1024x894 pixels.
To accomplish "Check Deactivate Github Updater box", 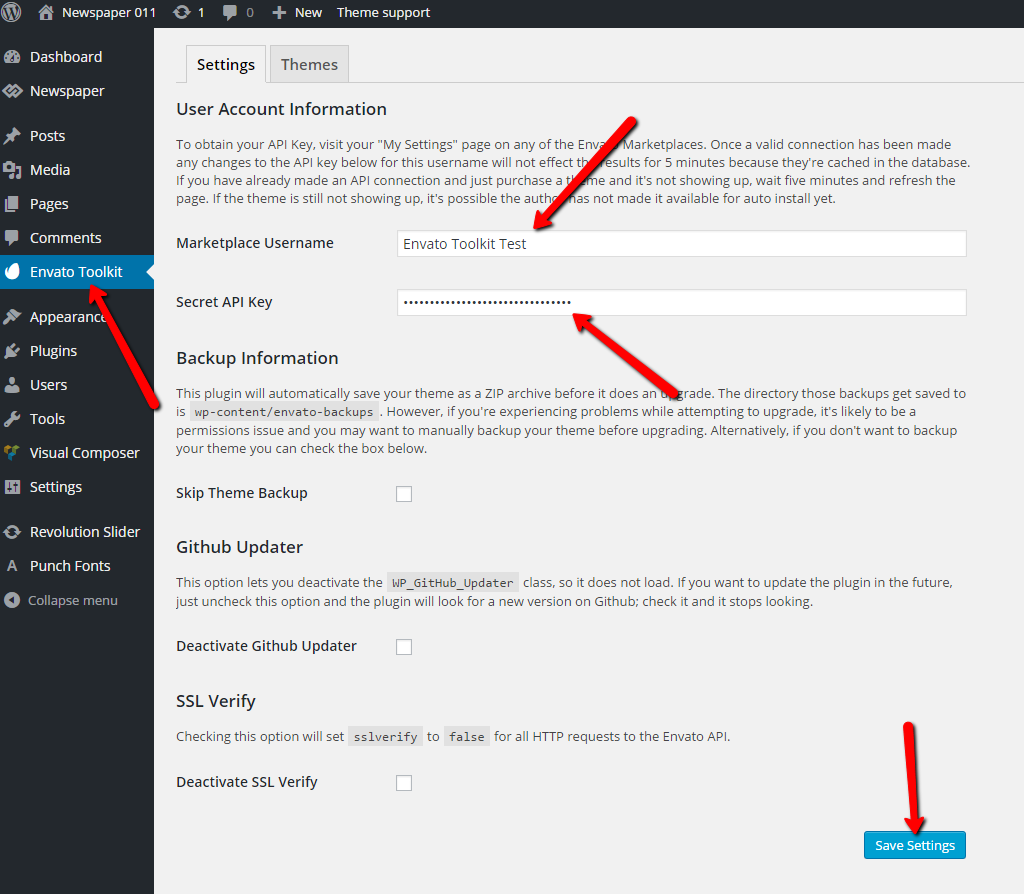I will (404, 647).
